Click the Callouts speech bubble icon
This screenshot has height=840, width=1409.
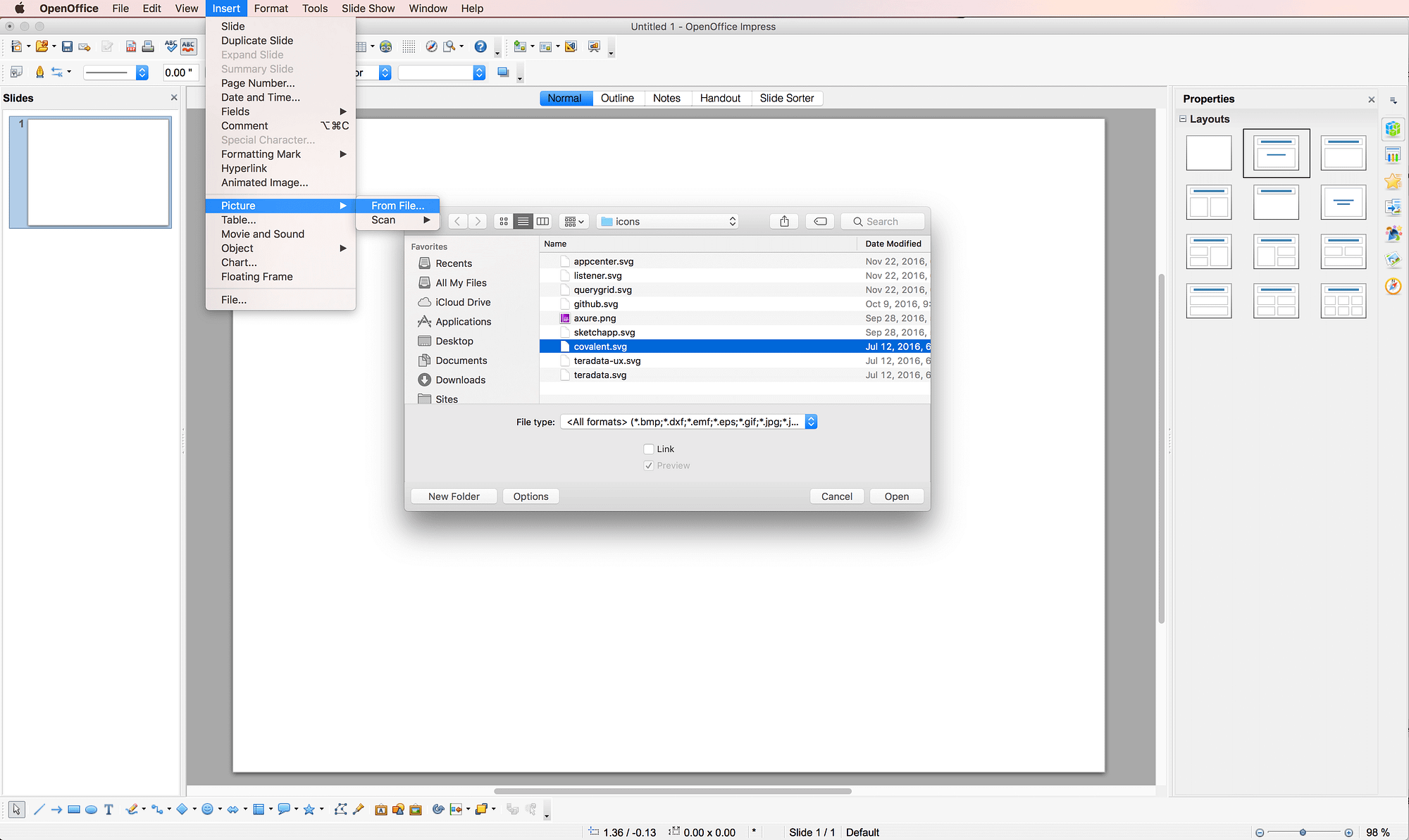pyautogui.click(x=283, y=810)
